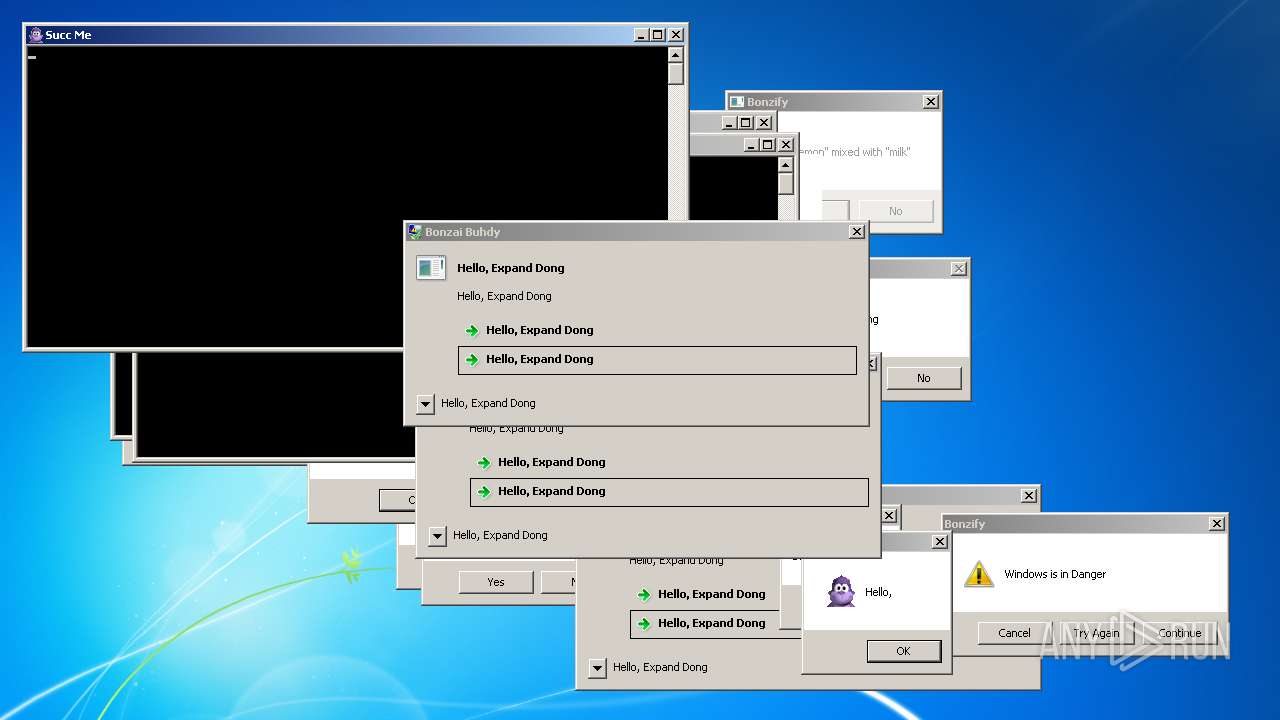Choose Try Again in the Bonzify dialog
The width and height of the screenshot is (1280, 720).
(1096, 633)
